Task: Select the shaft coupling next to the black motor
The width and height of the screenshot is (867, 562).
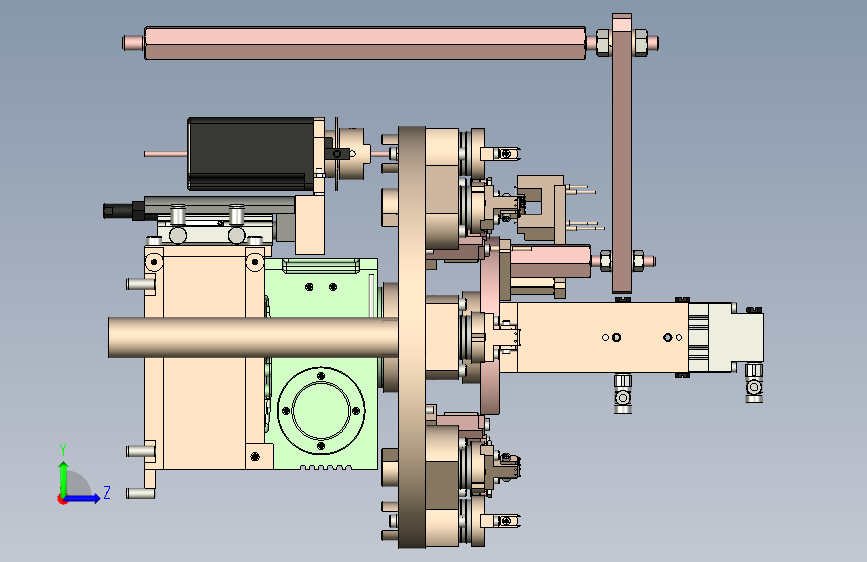Action: pos(352,154)
